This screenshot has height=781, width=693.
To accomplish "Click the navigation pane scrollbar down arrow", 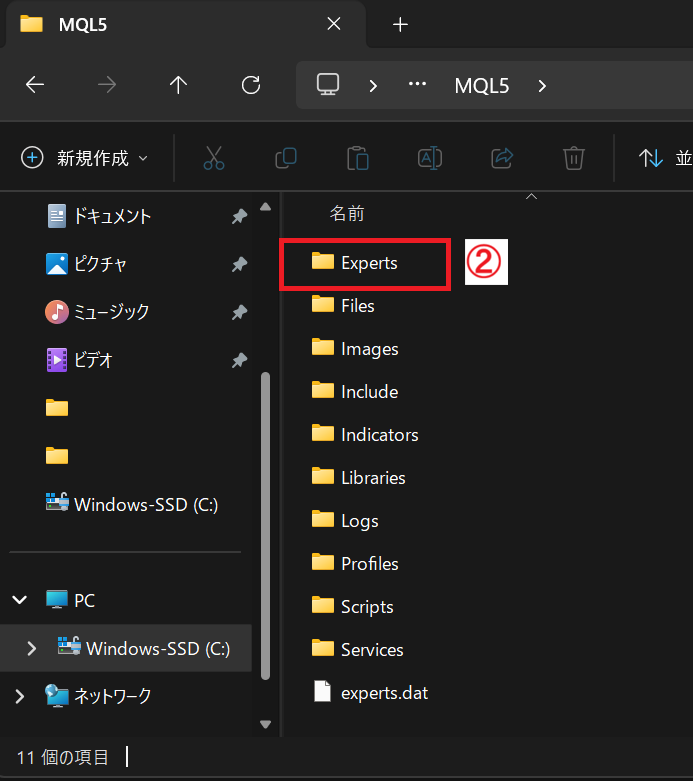I will point(265,724).
